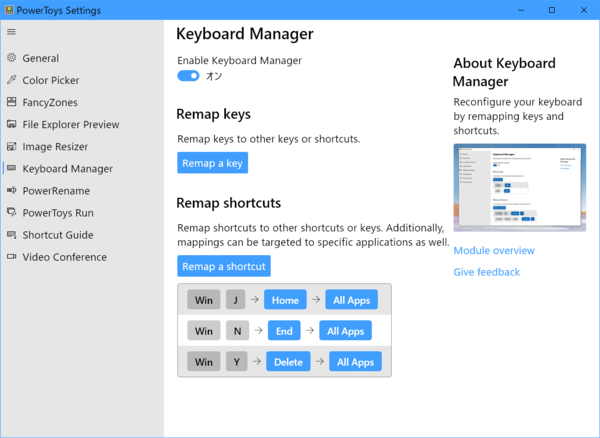Viewport: 600px width, 438px height.
Task: Click the Shortcut Guide icon
Action: coord(11,234)
